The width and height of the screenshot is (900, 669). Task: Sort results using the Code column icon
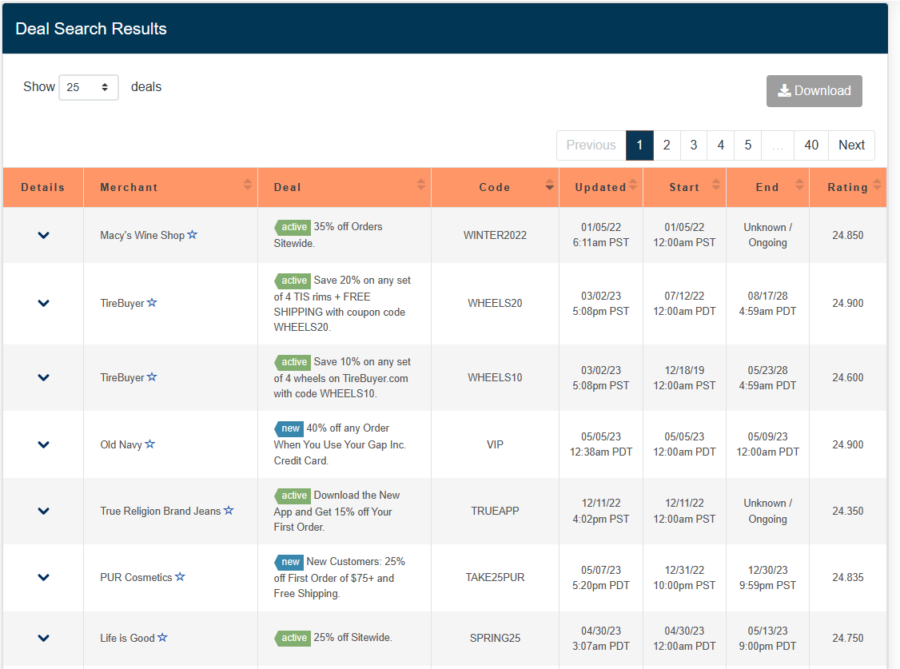pyautogui.click(x=548, y=186)
